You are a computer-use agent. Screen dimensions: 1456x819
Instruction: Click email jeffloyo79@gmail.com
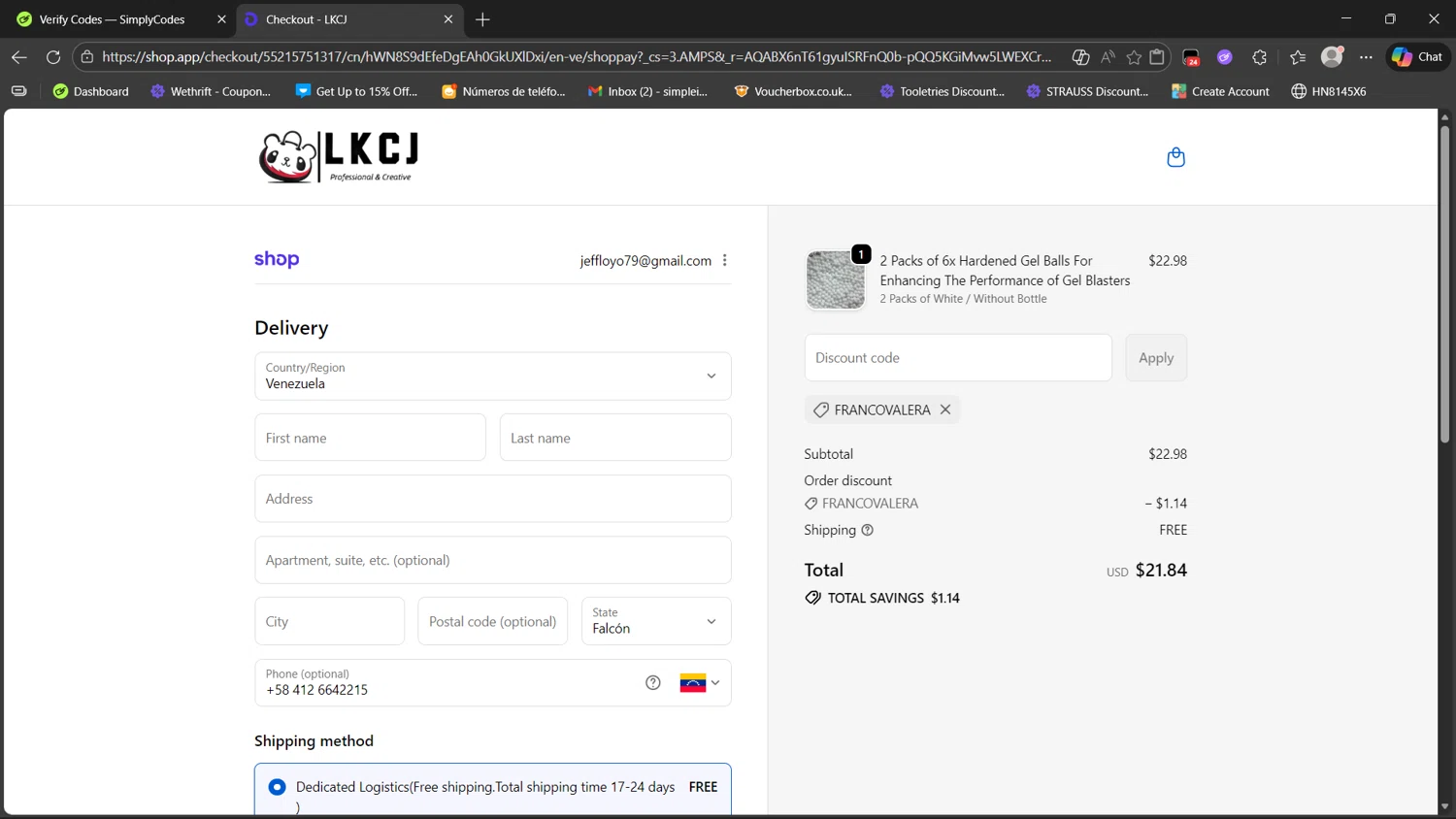(645, 260)
